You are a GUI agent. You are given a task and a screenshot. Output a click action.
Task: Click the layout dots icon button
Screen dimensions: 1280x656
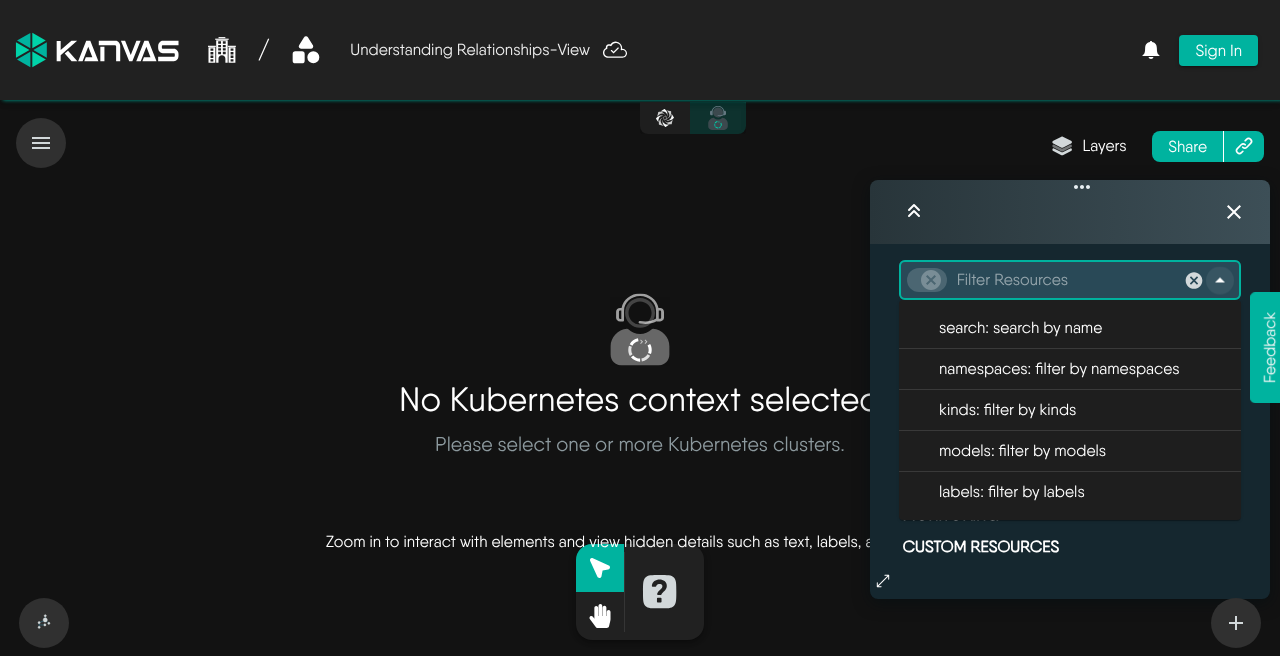coord(44,623)
